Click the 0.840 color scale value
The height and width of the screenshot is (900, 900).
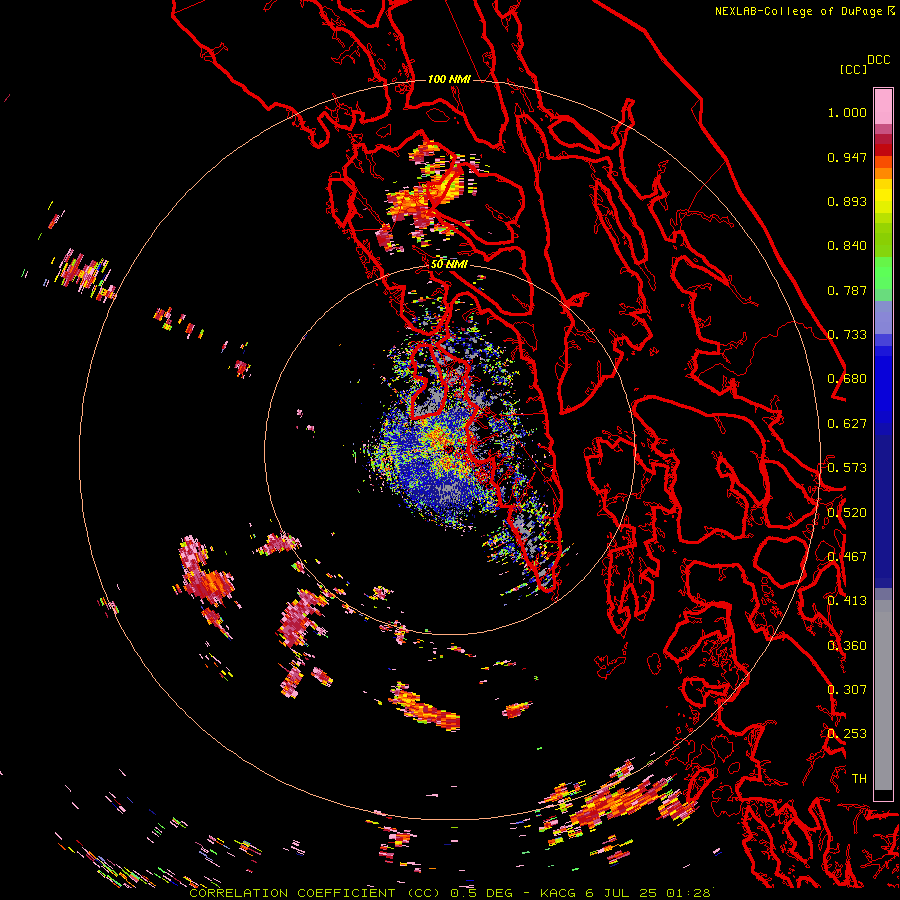point(847,246)
